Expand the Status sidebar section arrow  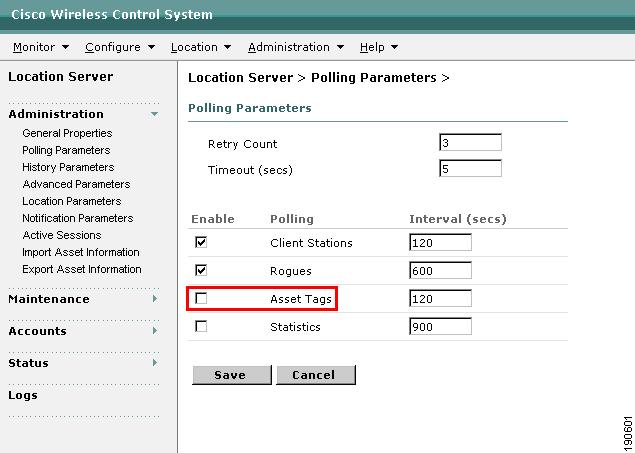pos(155,363)
